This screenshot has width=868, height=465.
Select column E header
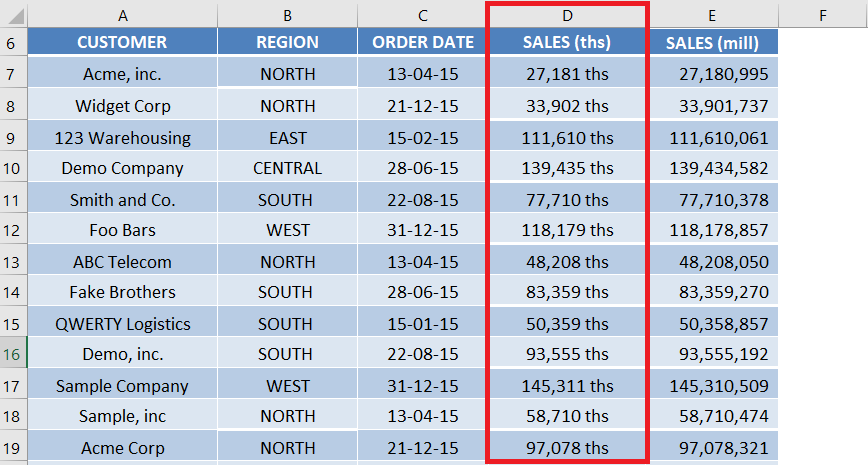(713, 15)
